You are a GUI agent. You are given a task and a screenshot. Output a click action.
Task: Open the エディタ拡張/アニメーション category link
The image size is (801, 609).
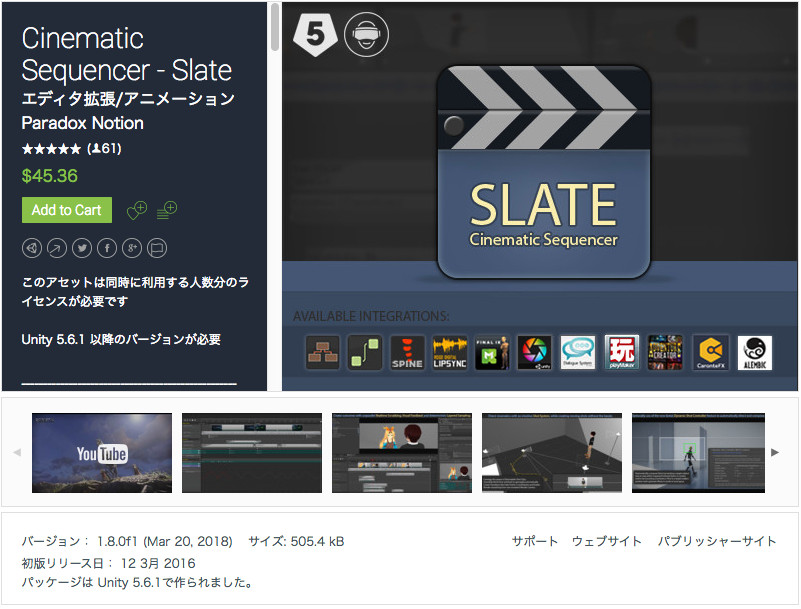128,98
